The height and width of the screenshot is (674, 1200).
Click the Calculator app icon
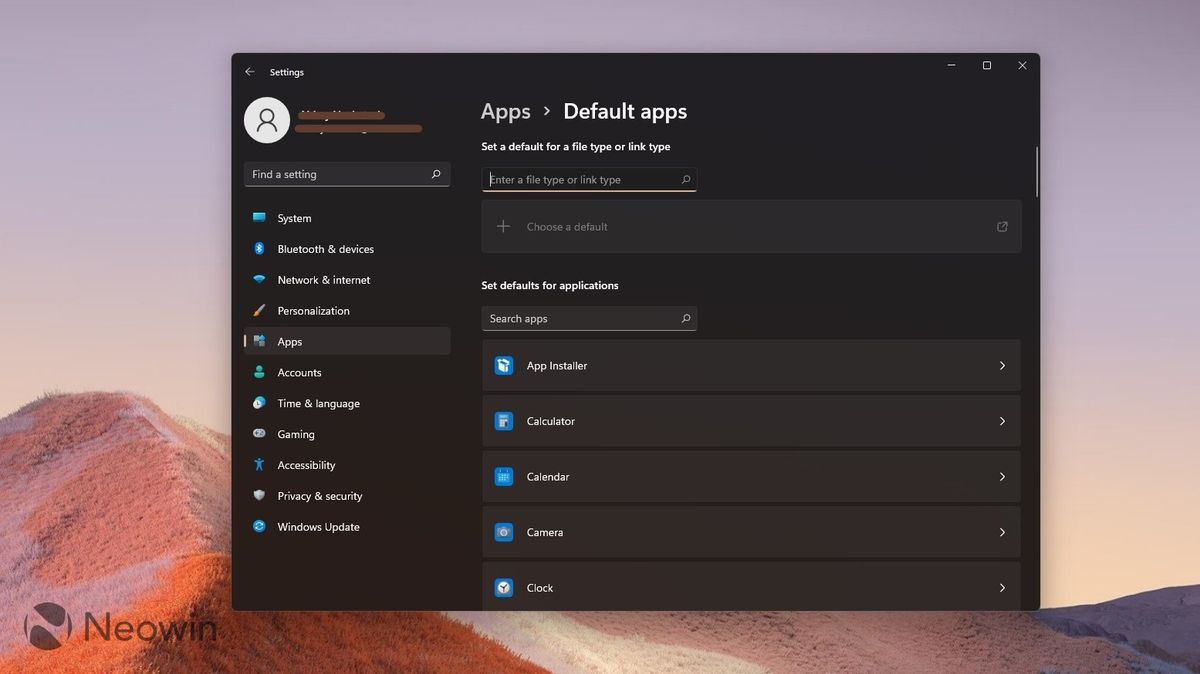click(504, 421)
